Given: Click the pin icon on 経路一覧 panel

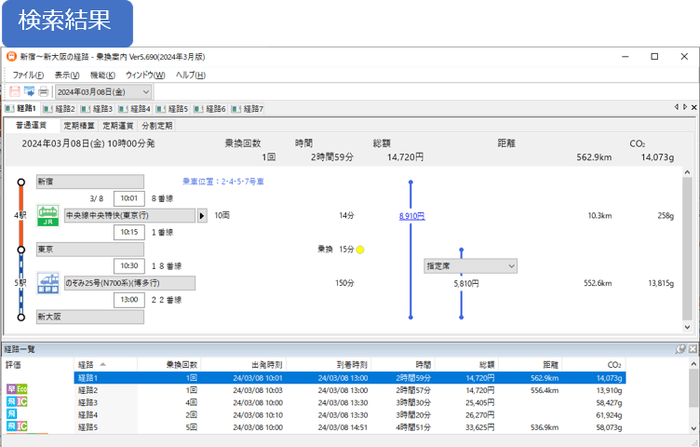Looking at the screenshot, I should pyautogui.click(x=680, y=348).
